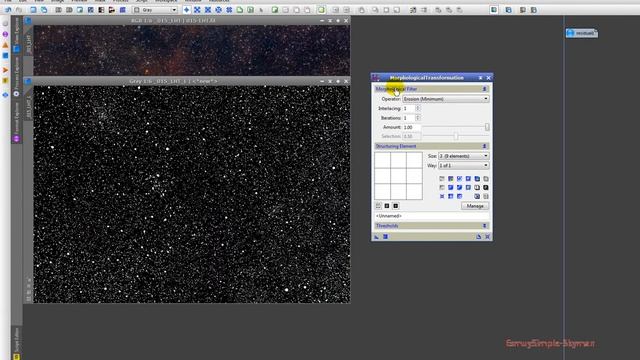Click the Iterations spin arrows
640x360 pixels.
click(418, 118)
